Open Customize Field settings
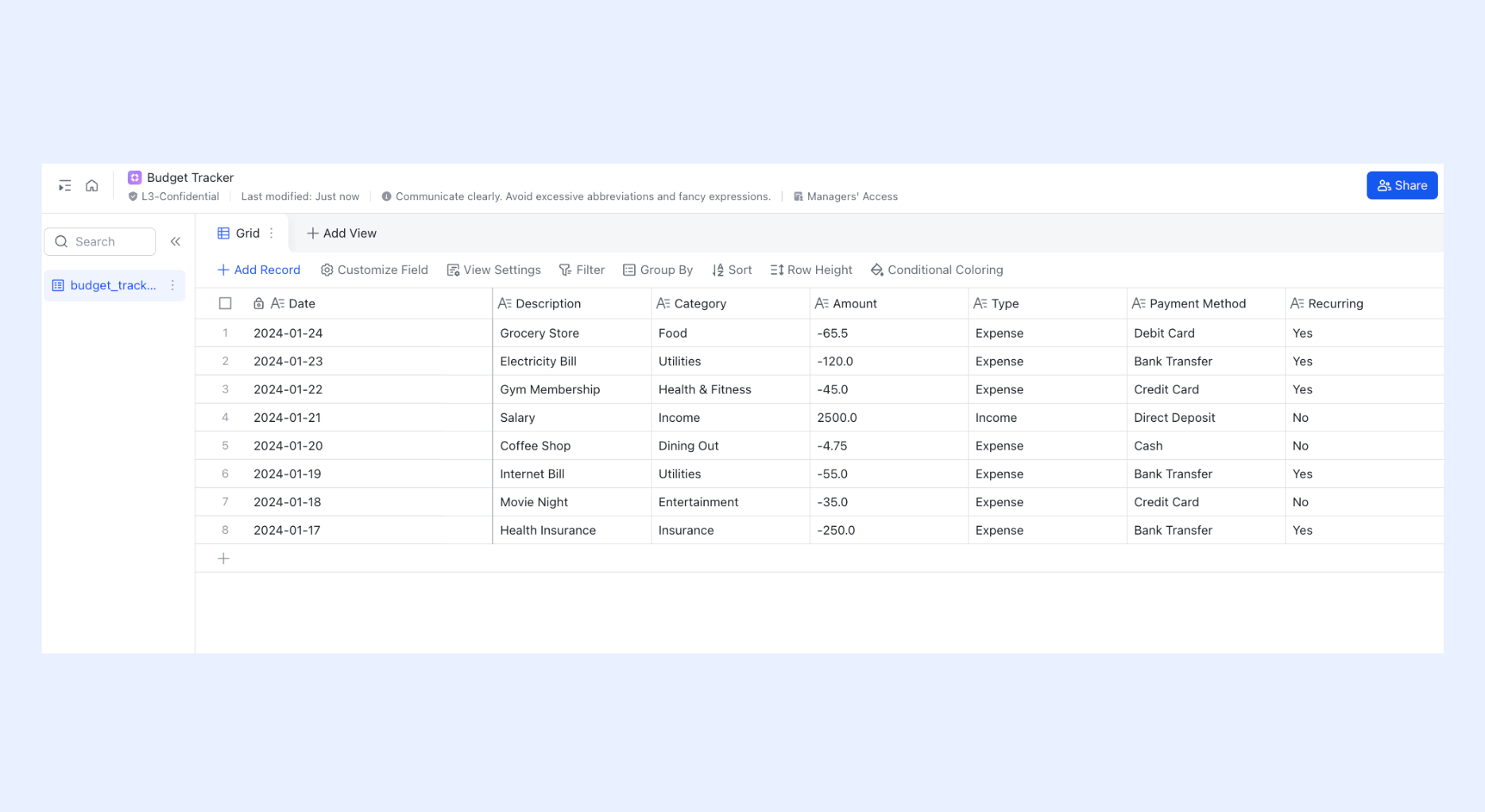The height and width of the screenshot is (812, 1485). click(374, 270)
